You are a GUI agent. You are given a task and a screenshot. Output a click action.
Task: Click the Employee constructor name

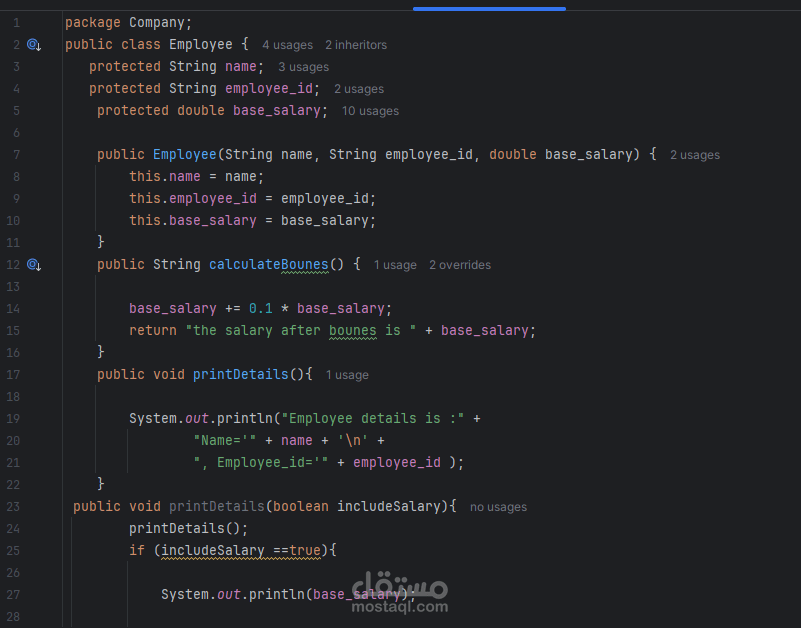click(x=184, y=154)
